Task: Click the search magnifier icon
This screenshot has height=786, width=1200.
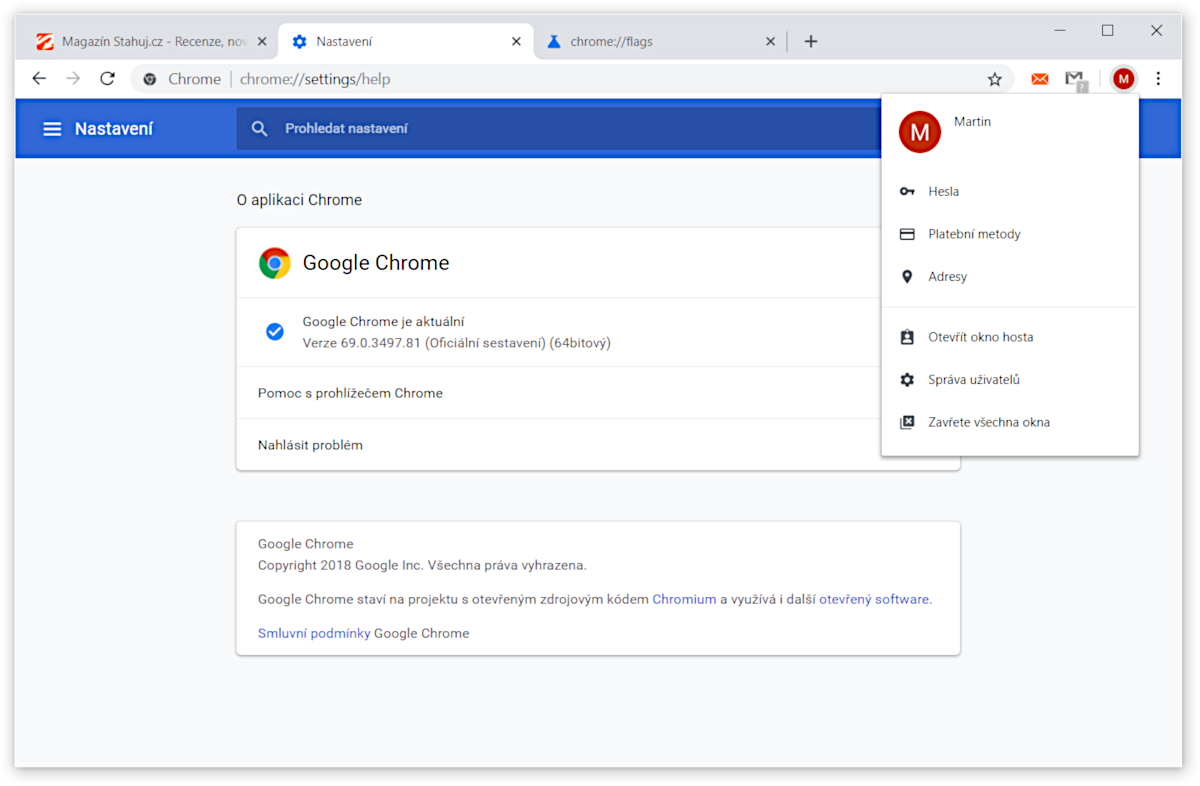Action: [260, 129]
